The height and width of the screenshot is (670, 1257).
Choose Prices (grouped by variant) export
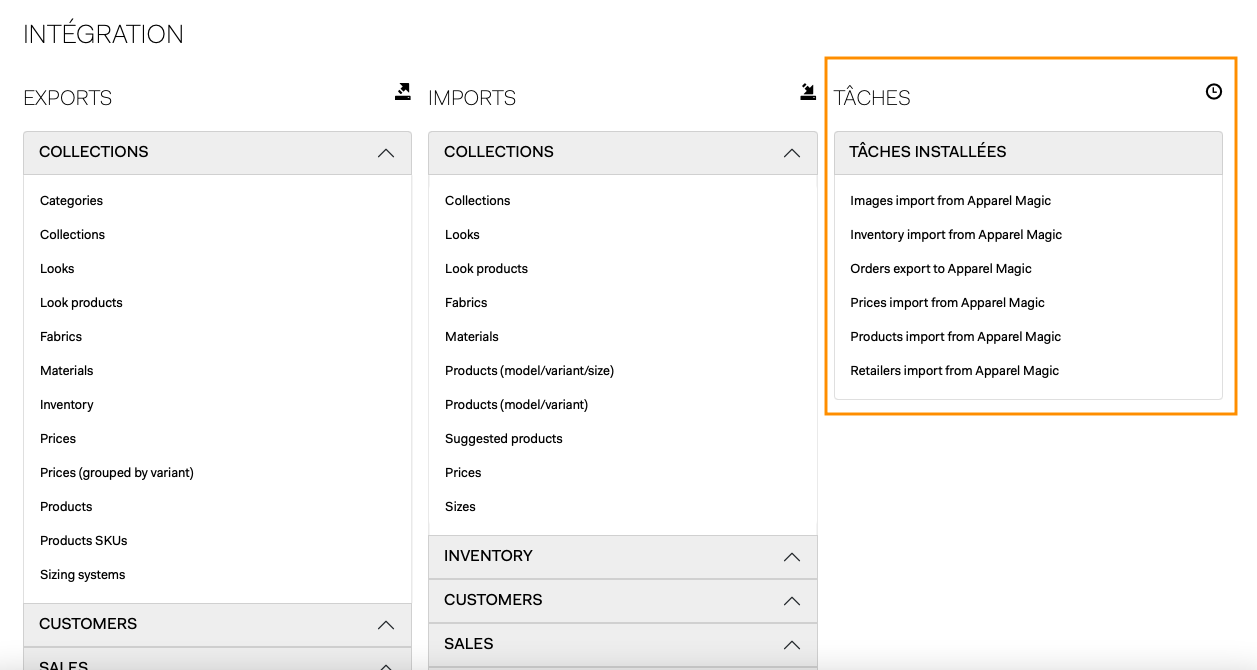(117, 473)
